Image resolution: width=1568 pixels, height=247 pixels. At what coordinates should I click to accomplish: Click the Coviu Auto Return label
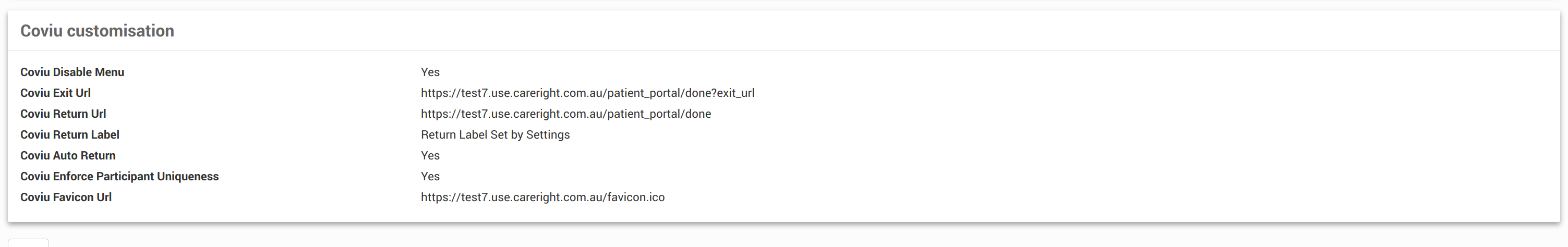[x=68, y=156]
